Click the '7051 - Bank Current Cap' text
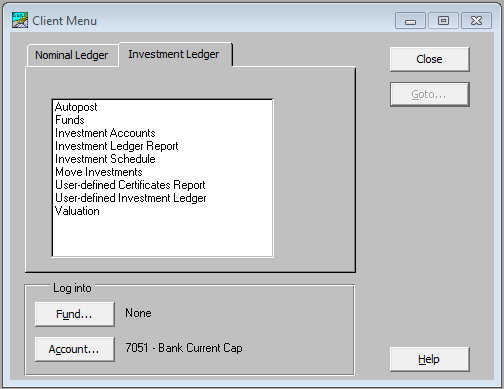Screen dimensions: 504x389 (x=184, y=348)
